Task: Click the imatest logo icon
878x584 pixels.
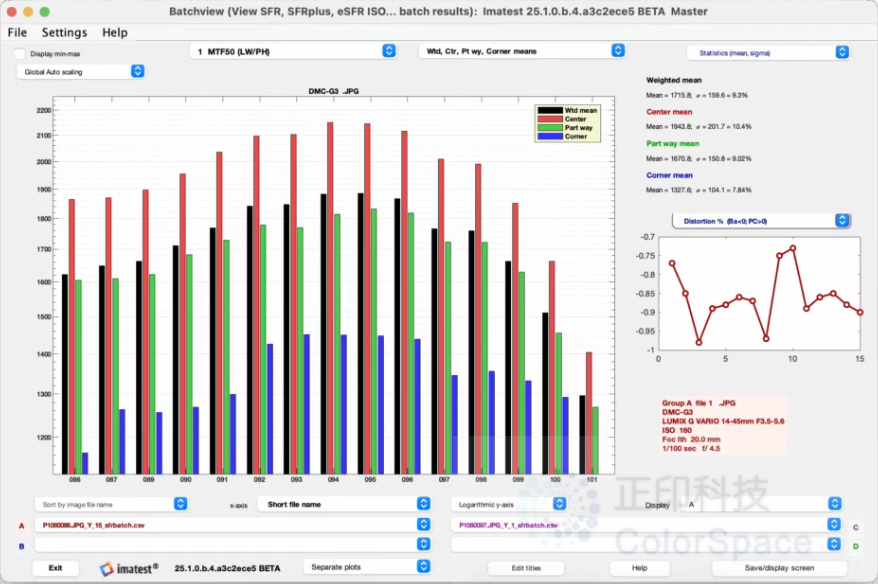Action: click(x=106, y=569)
